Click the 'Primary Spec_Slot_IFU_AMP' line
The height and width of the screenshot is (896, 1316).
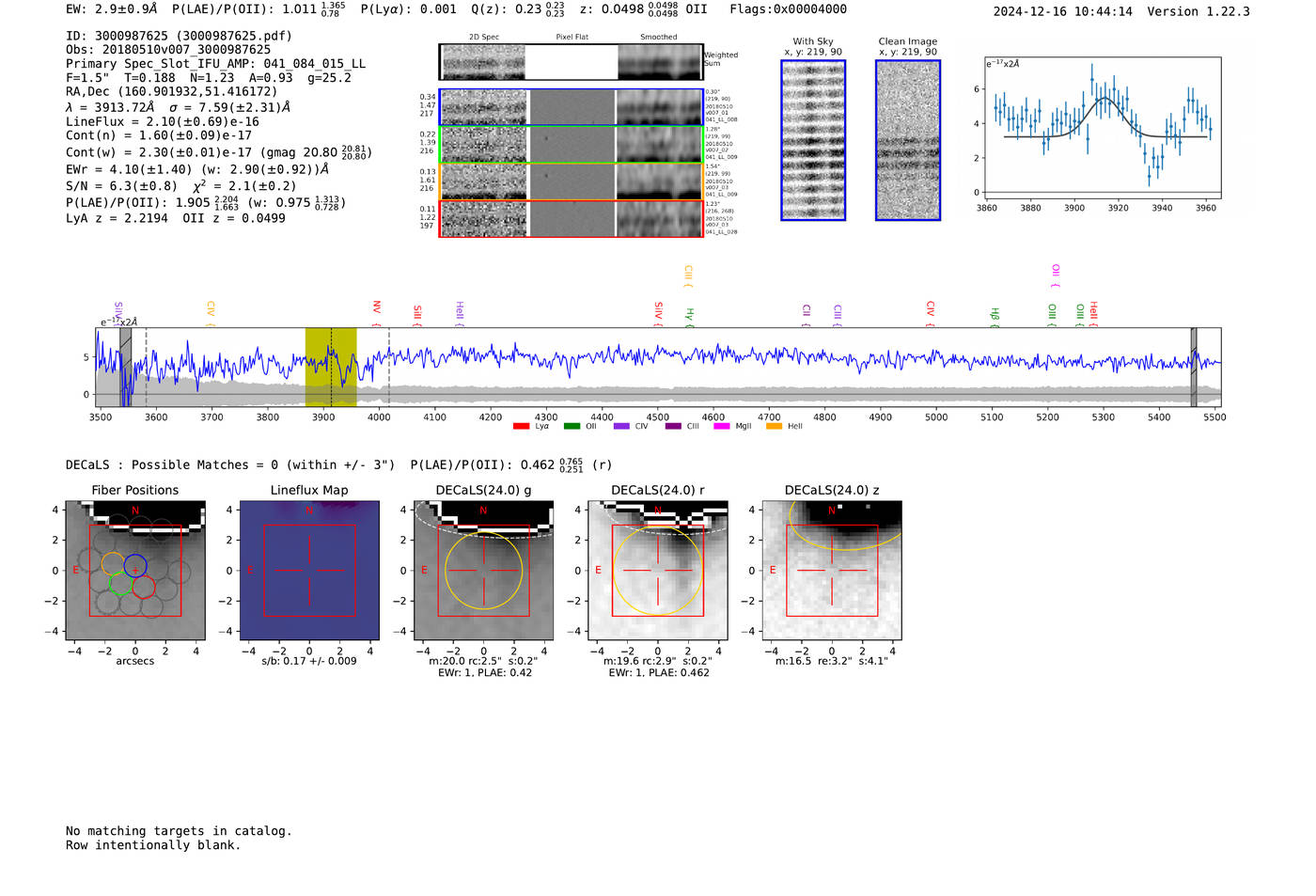(x=215, y=64)
